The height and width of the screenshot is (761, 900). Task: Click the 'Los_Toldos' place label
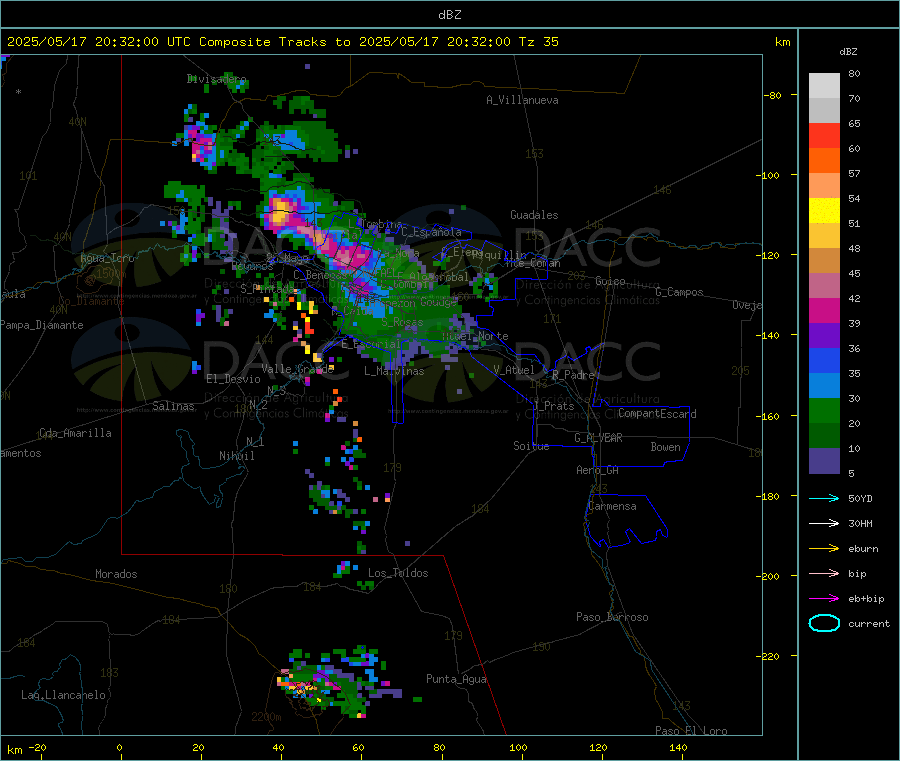[x=398, y=573]
